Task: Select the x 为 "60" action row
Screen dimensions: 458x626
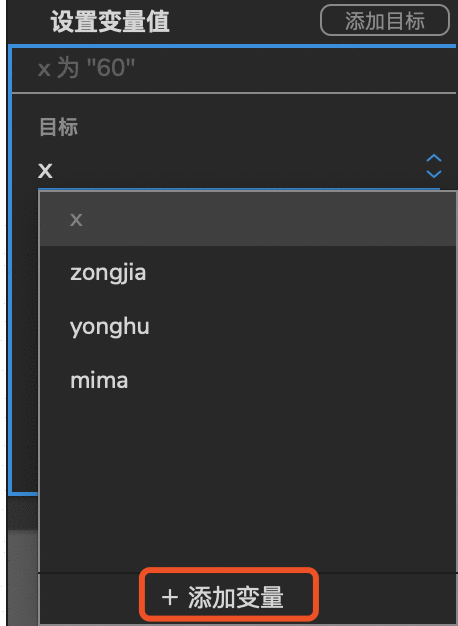Action: (x=234, y=68)
